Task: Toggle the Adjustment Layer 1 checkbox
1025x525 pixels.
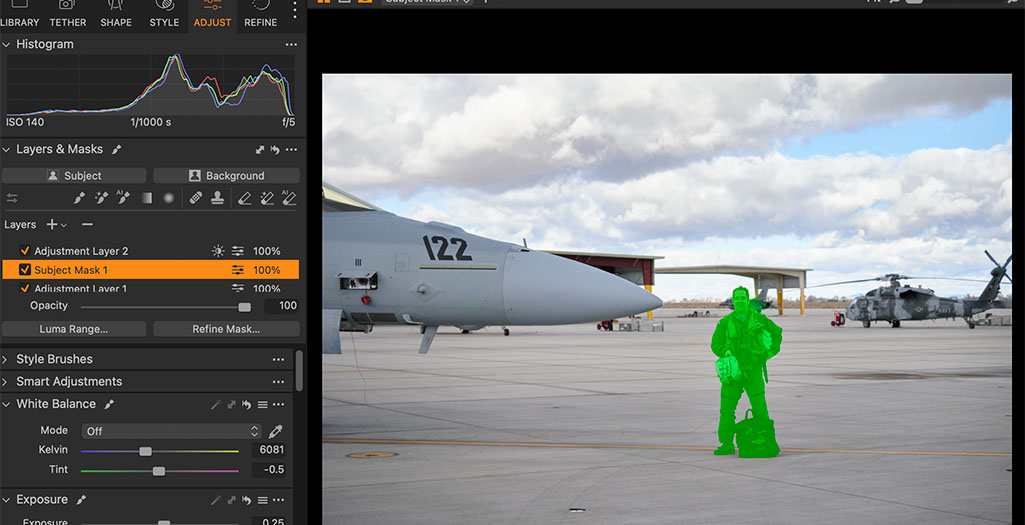Action: pos(25,289)
